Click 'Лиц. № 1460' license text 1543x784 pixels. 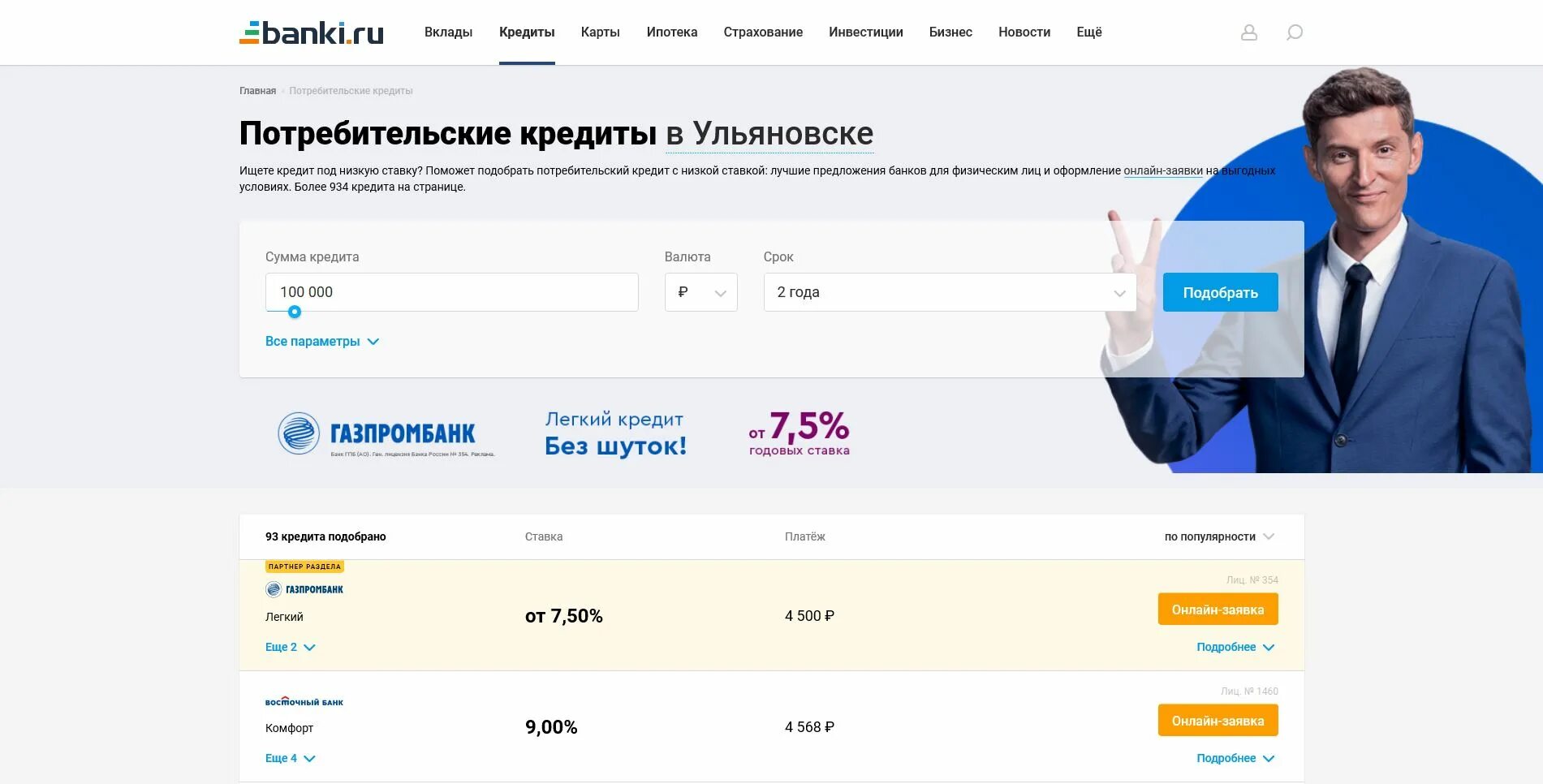point(1250,691)
